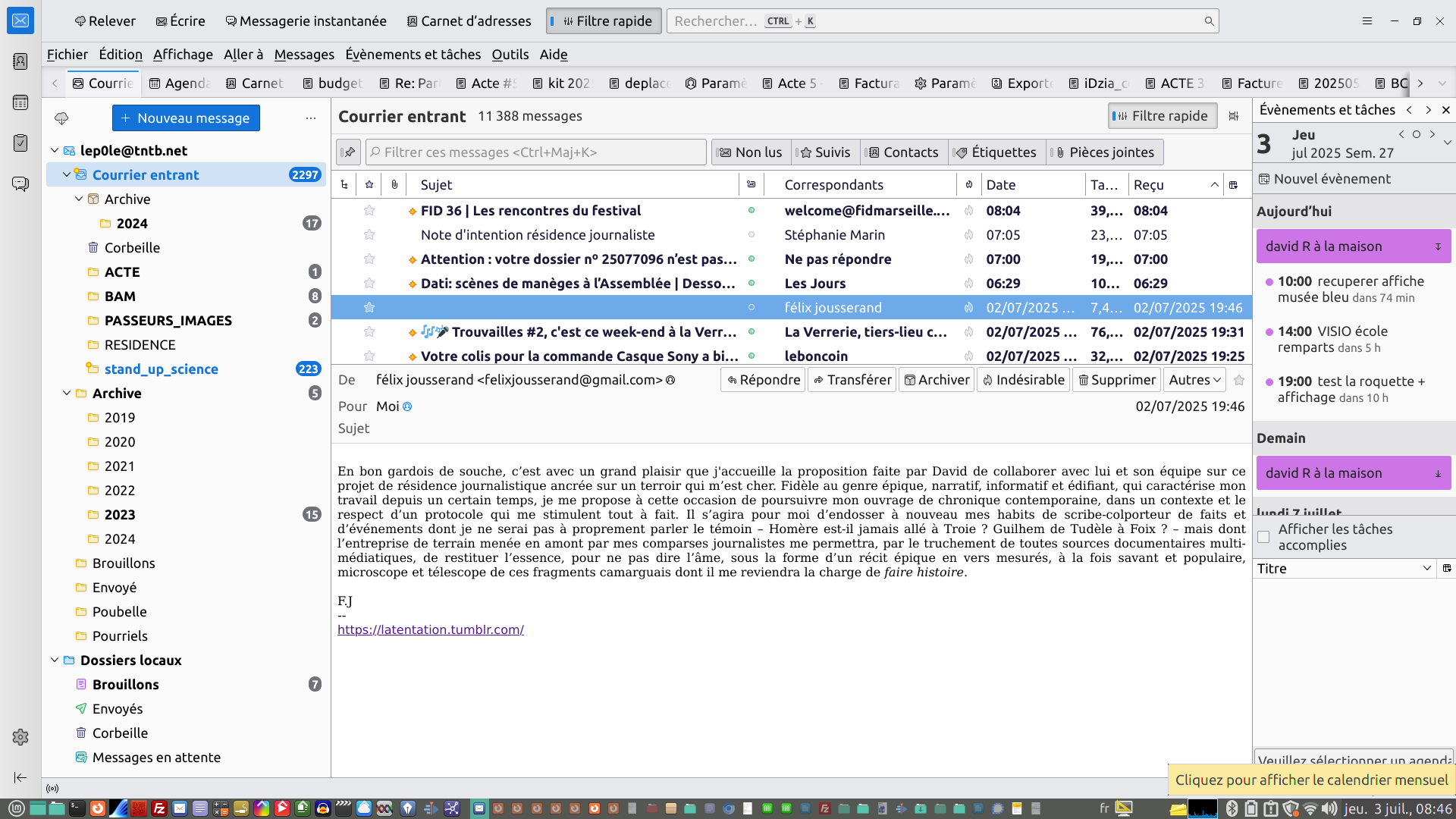Open the Calendar space icon in the sidebar
Image resolution: width=1456 pixels, height=819 pixels.
click(x=20, y=102)
